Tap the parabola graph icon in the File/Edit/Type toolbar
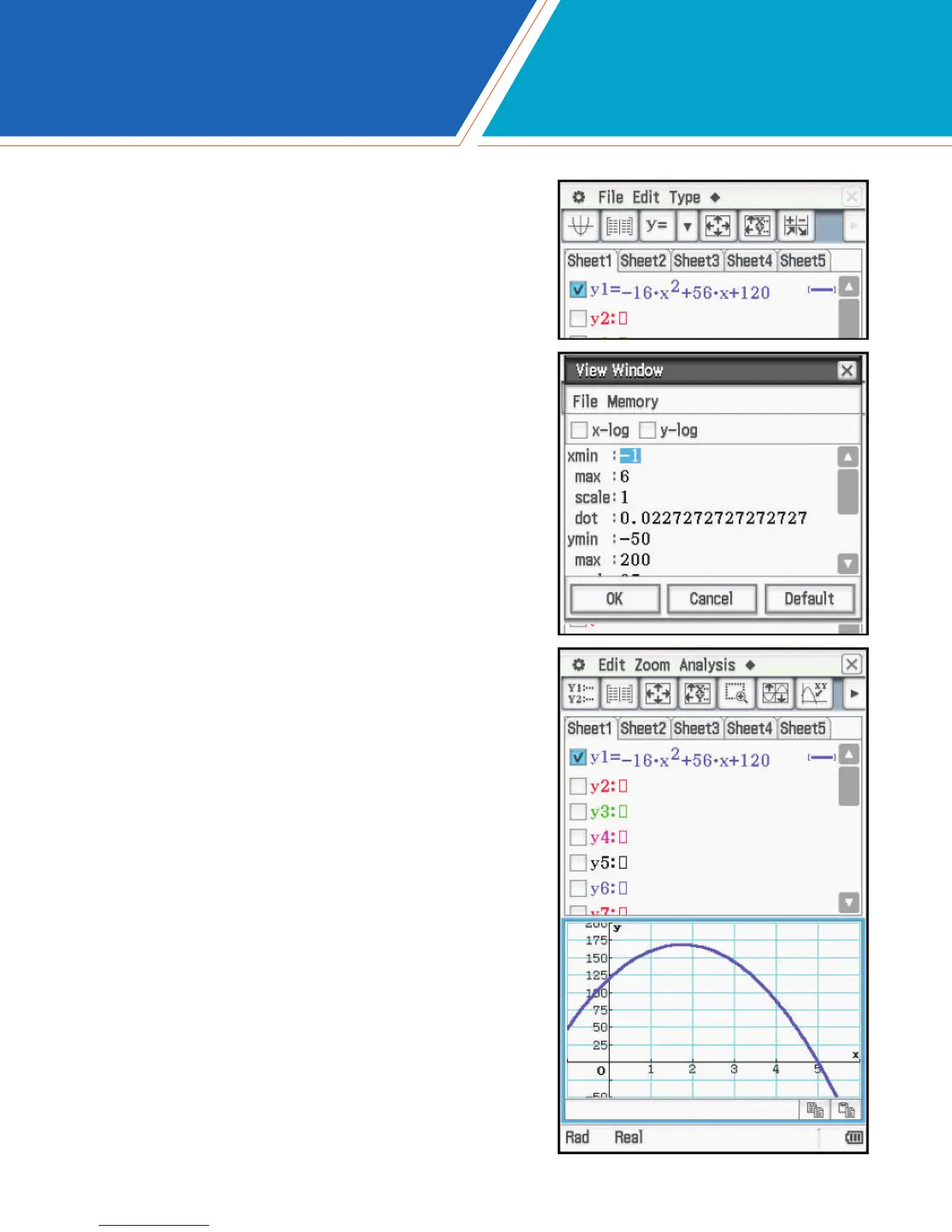Screen dimensions: 952x1232 coord(580,226)
